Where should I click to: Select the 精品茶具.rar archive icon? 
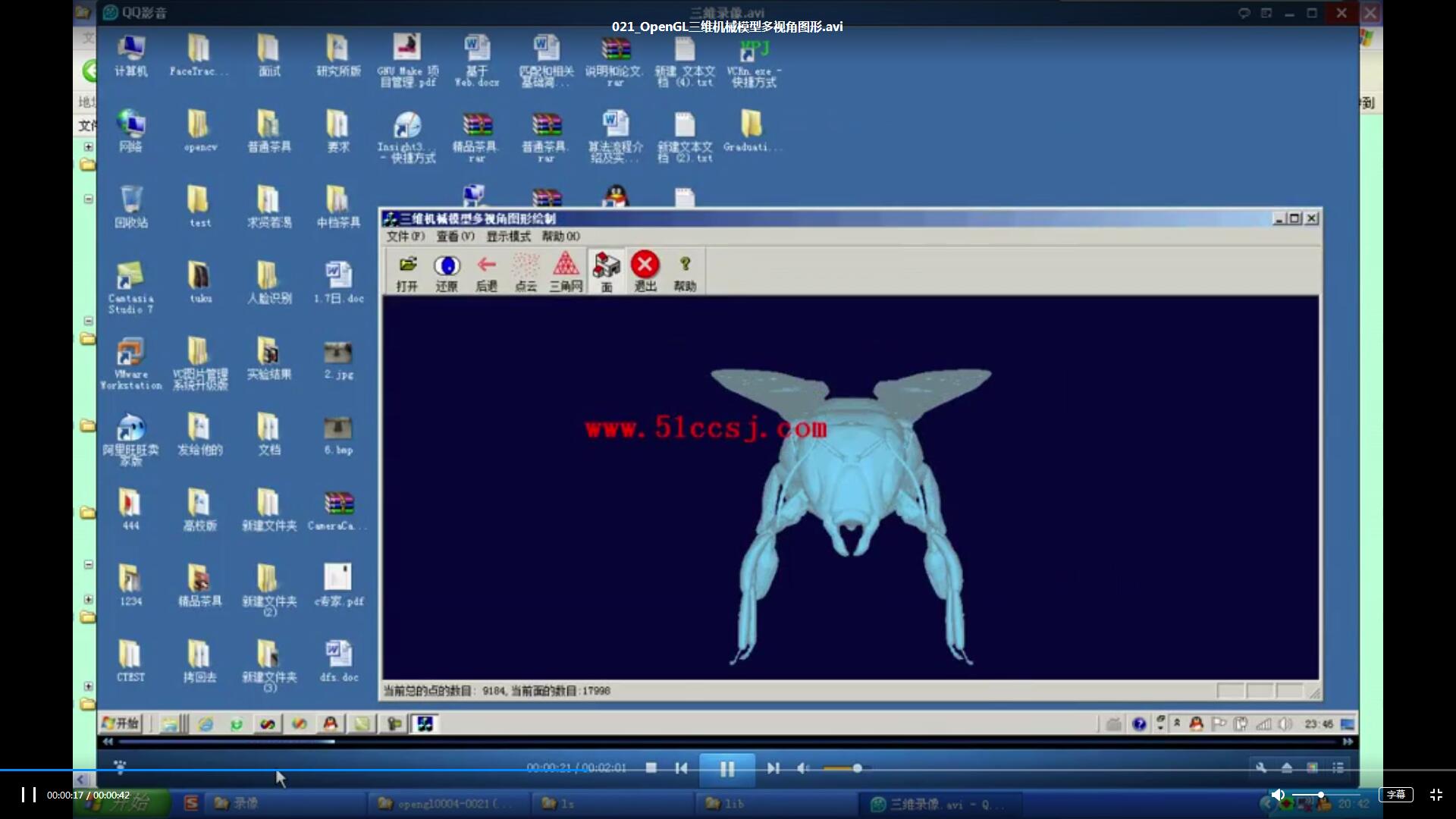point(476,136)
